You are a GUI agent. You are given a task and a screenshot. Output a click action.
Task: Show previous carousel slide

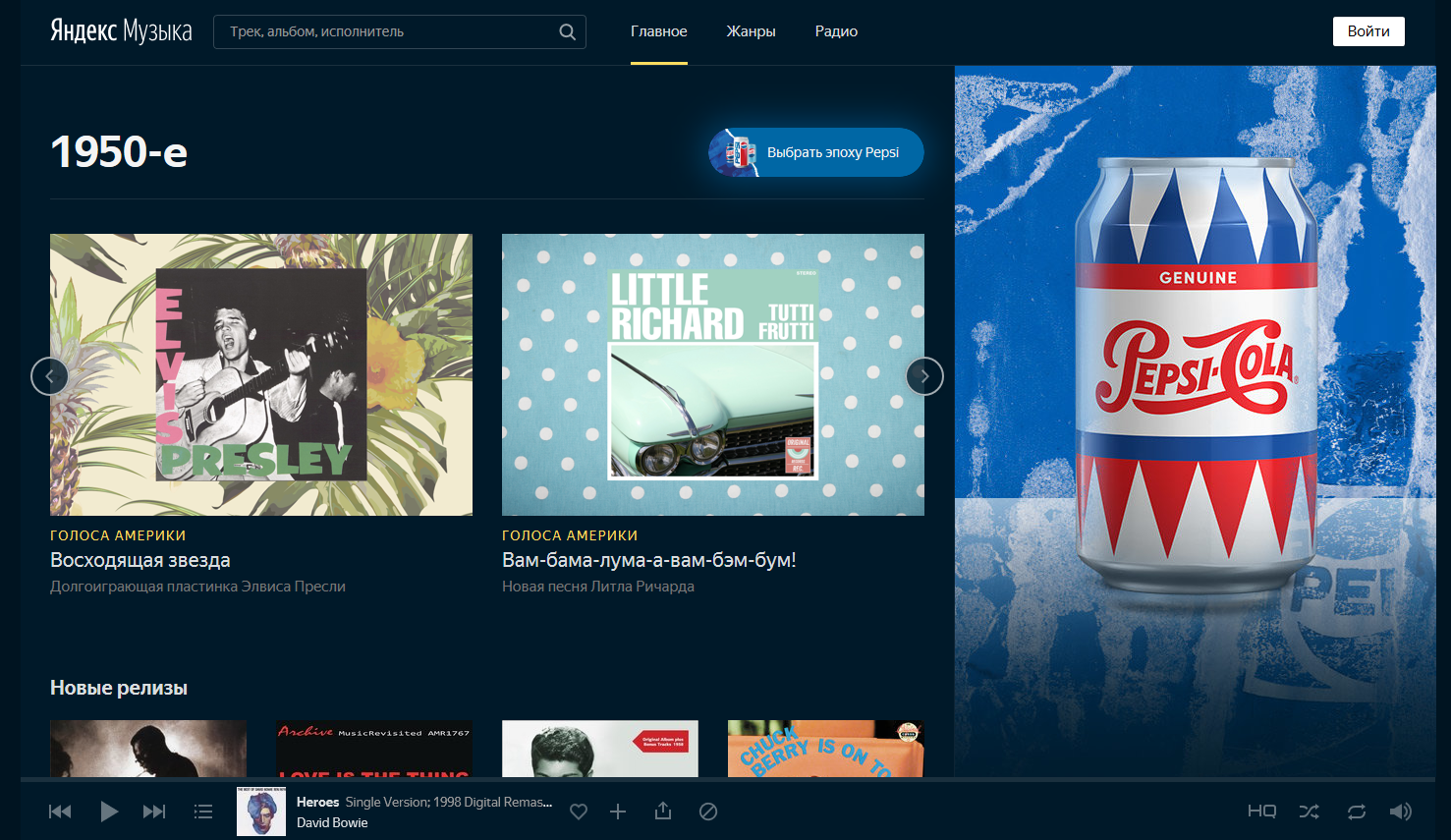[x=50, y=376]
